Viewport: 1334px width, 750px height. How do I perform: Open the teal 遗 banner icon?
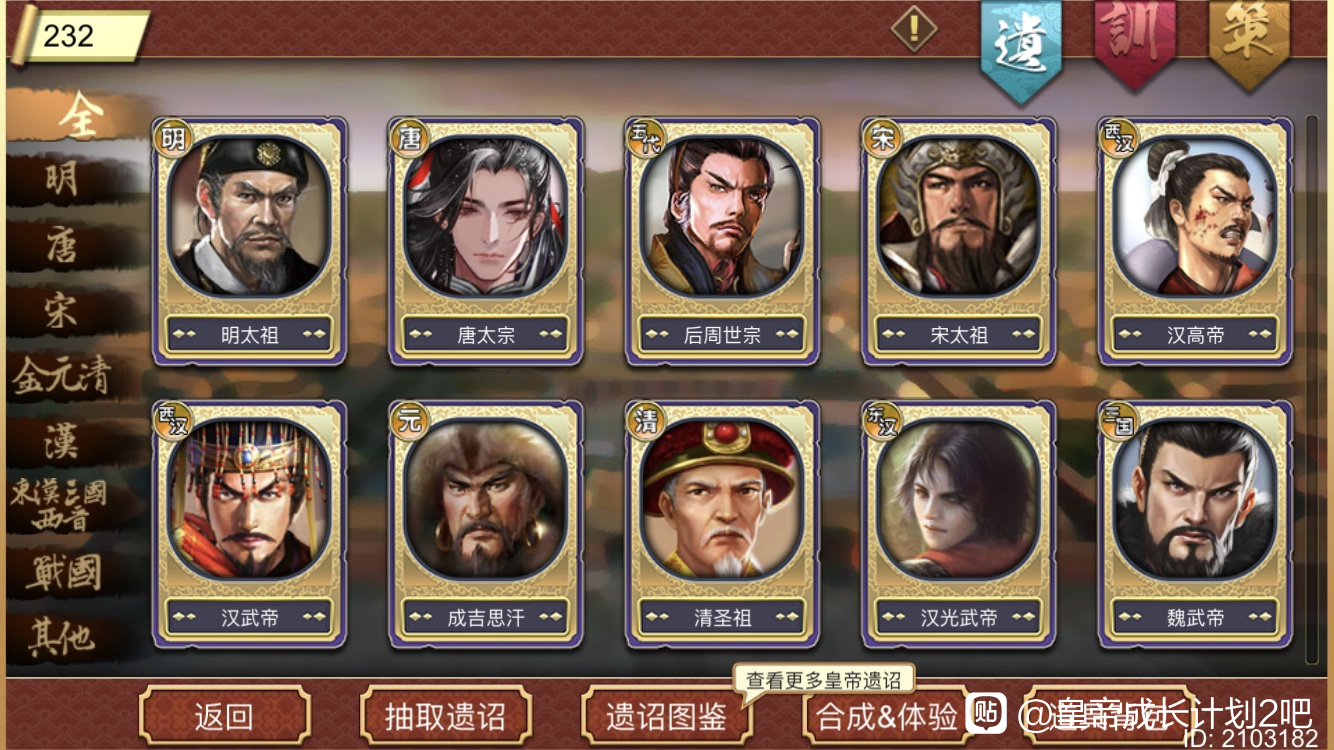pyautogui.click(x=1020, y=48)
